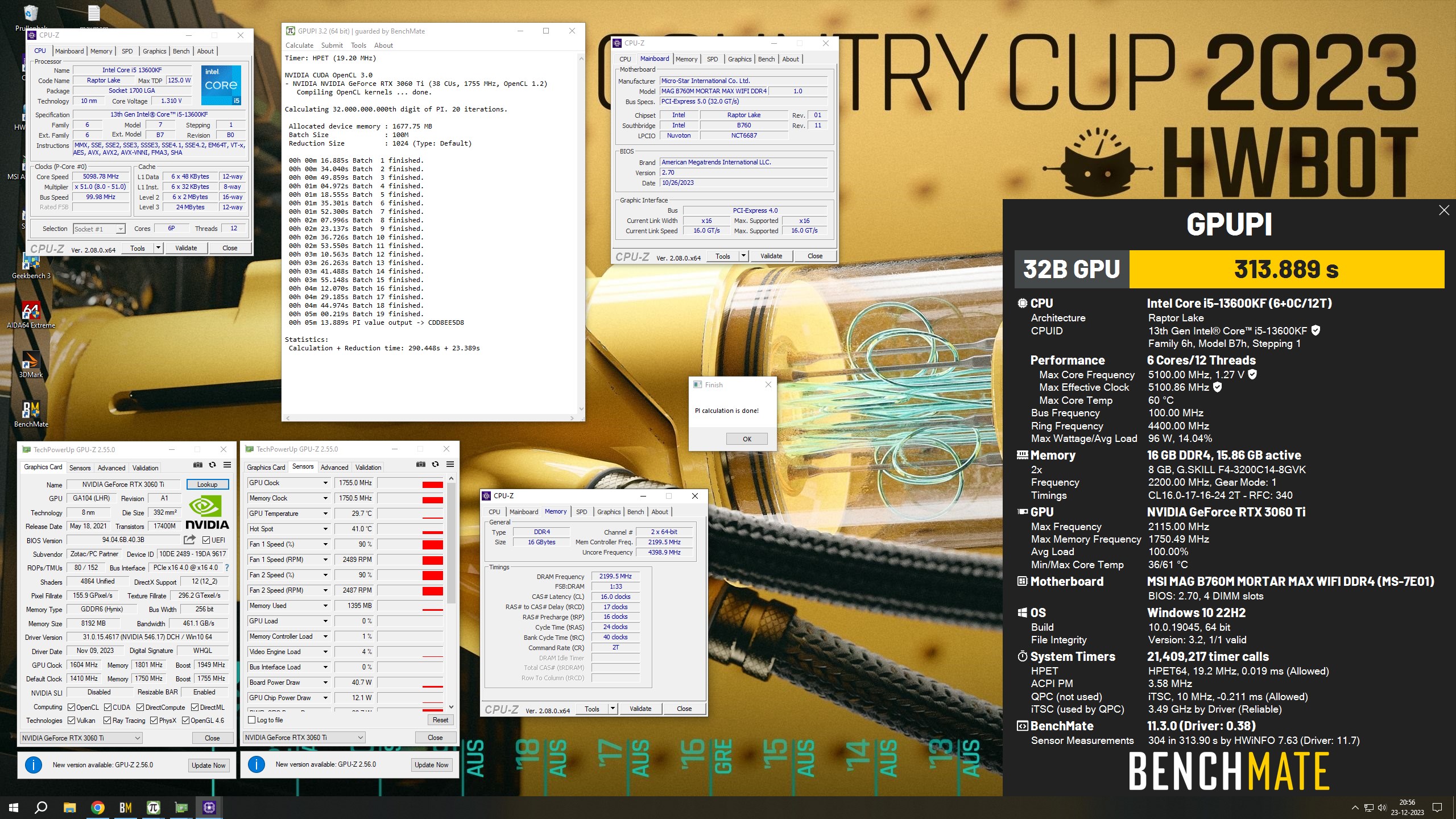Open GPU Clock sensor dropdown
The height and width of the screenshot is (819, 1456).
click(325, 483)
